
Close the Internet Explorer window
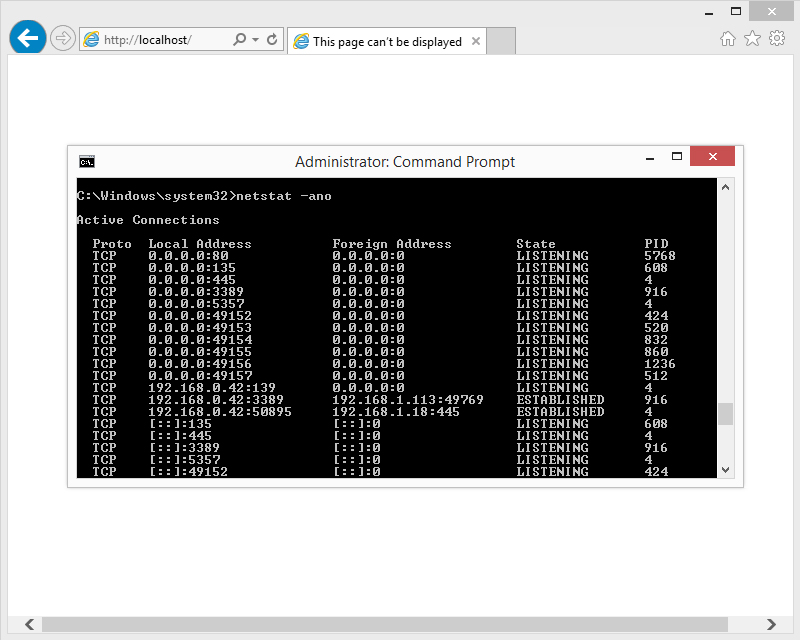click(771, 11)
